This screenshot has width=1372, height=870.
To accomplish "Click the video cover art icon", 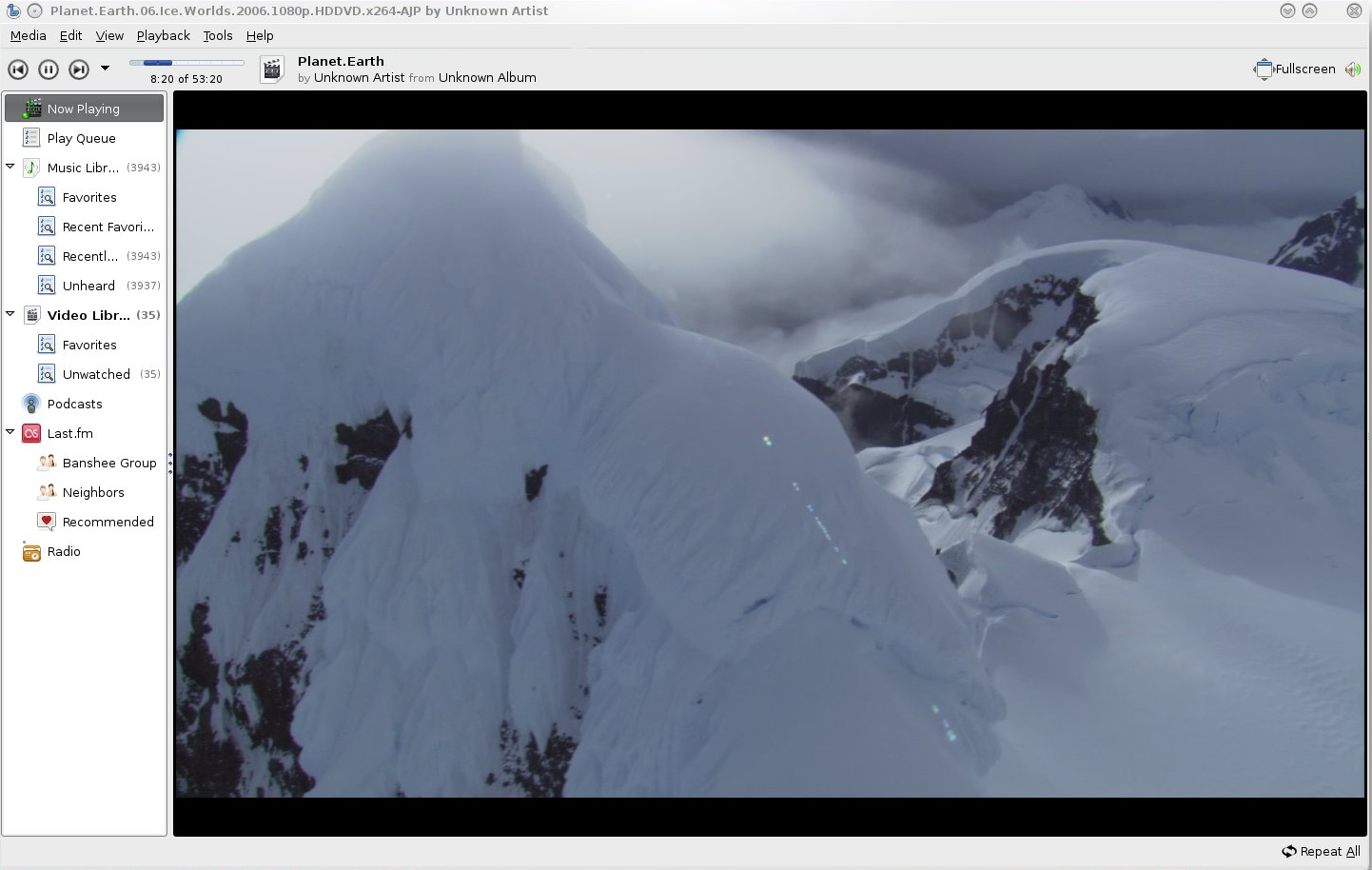I will click(x=272, y=69).
